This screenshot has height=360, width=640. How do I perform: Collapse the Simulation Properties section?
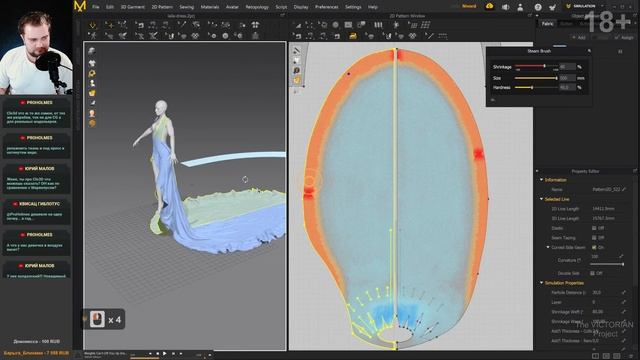click(x=542, y=283)
